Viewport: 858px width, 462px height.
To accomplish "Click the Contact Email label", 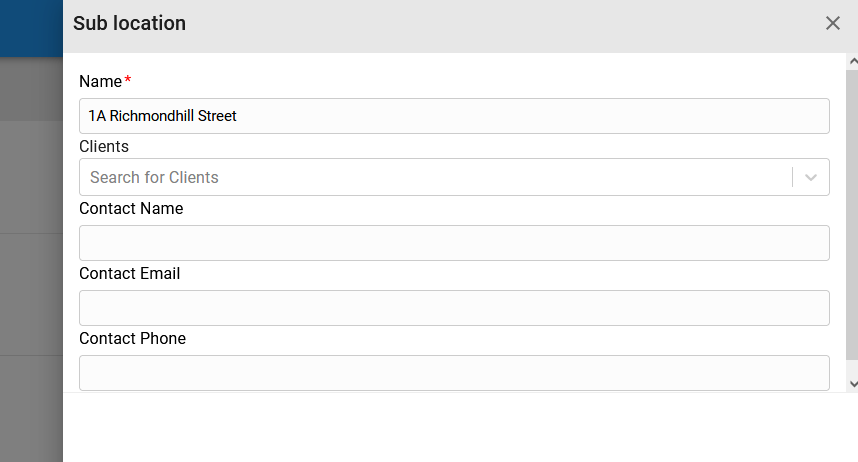I will (130, 274).
